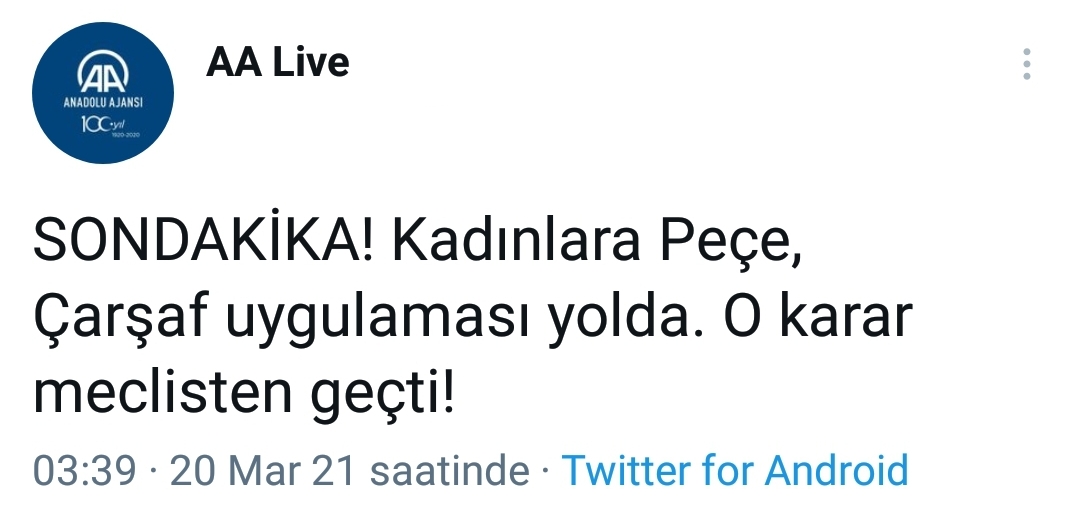Viewport: 1080px width, 520px height.
Task: Select the word SONDAKİKA! in tweet
Action: point(203,242)
